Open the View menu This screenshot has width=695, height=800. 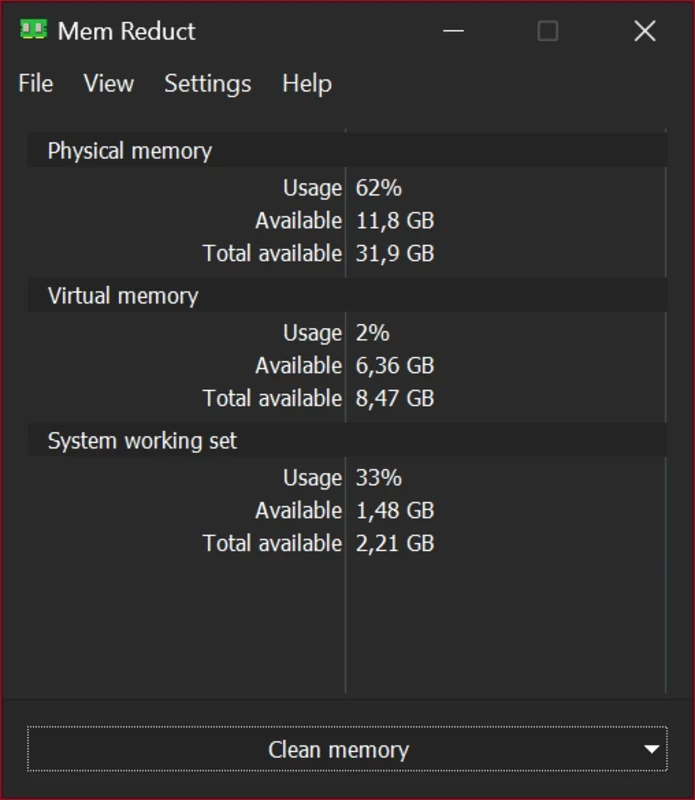pos(108,84)
